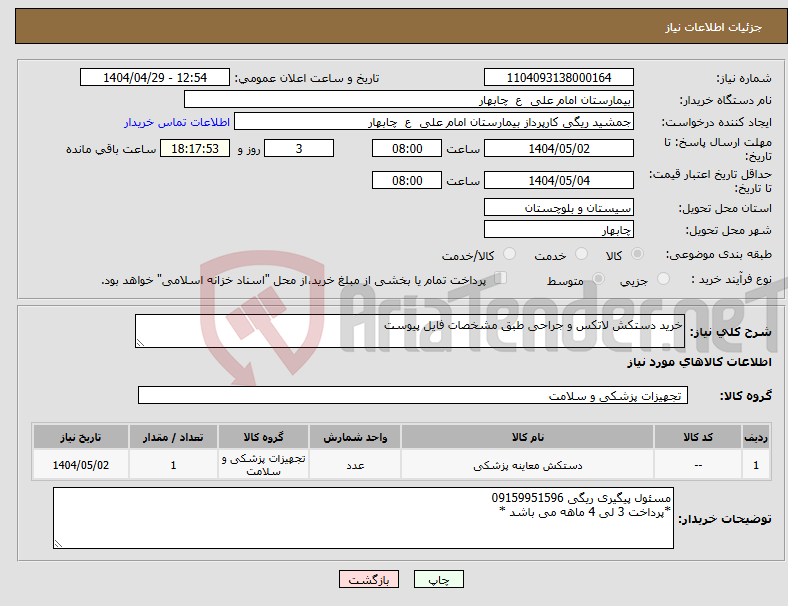
Task: Click the remaining time 18:17:53 field
Action: coord(195,148)
